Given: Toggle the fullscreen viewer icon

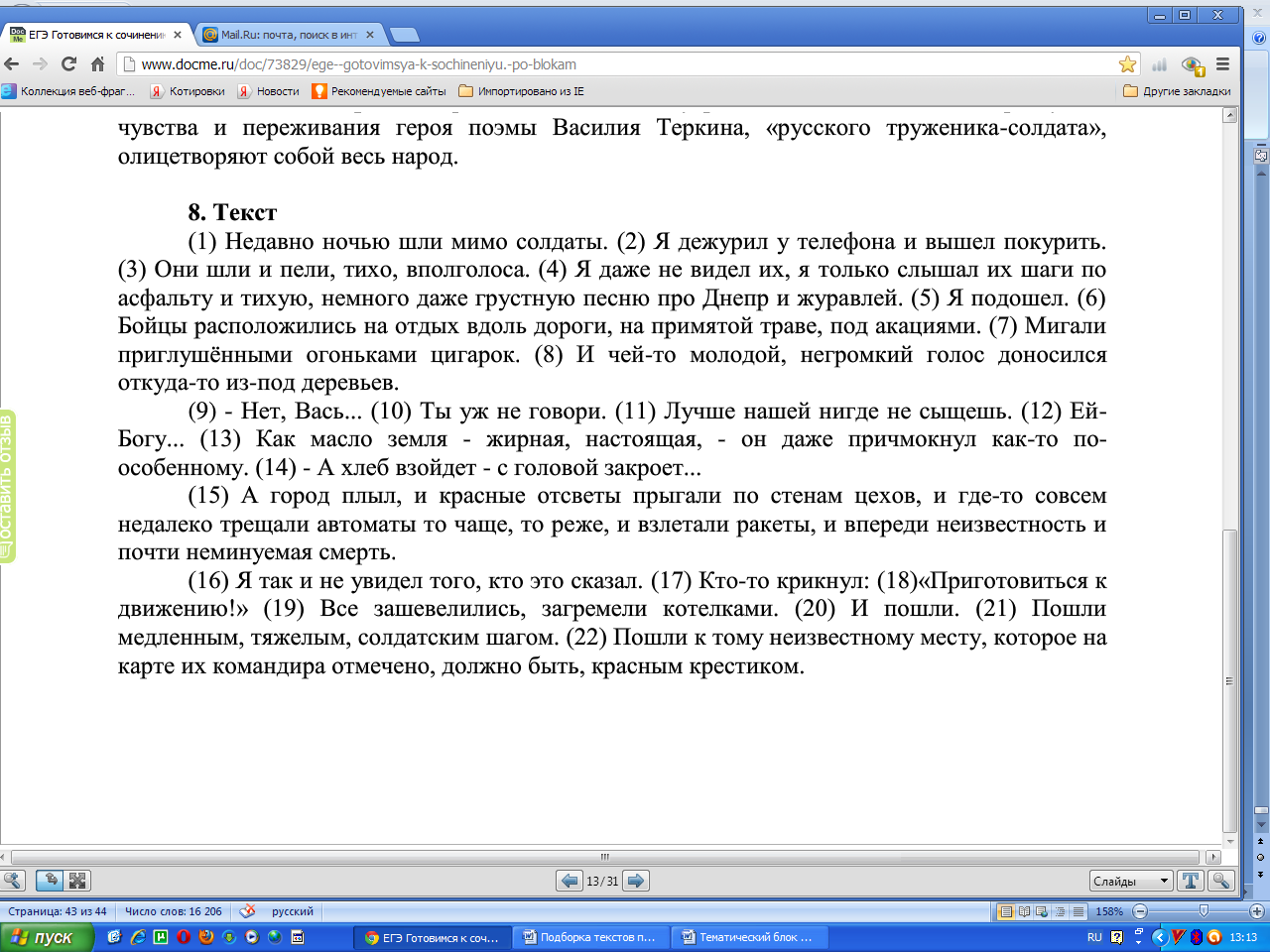Looking at the screenshot, I should pos(77,881).
